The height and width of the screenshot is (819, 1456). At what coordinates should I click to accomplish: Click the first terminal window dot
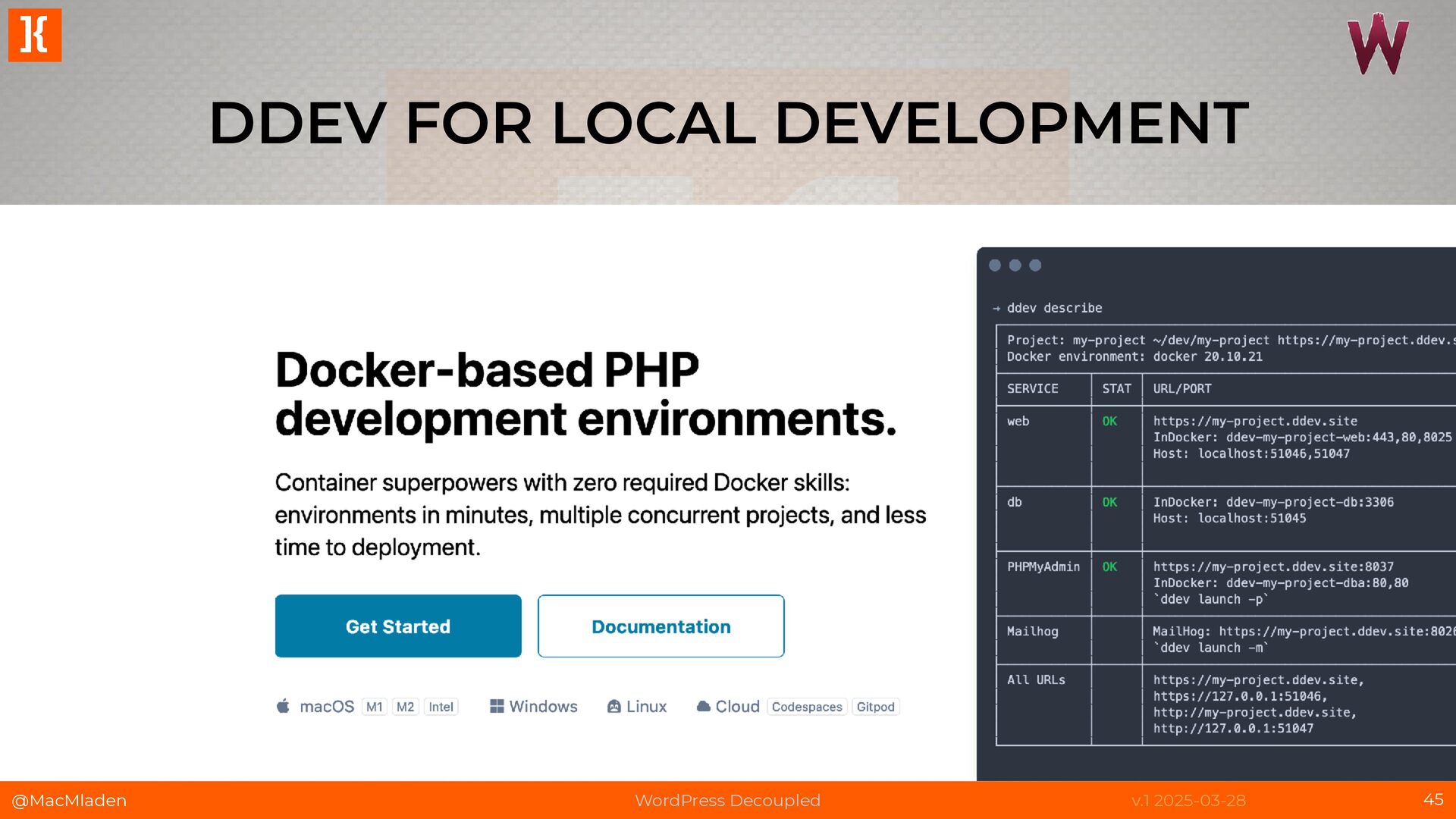pyautogui.click(x=995, y=265)
